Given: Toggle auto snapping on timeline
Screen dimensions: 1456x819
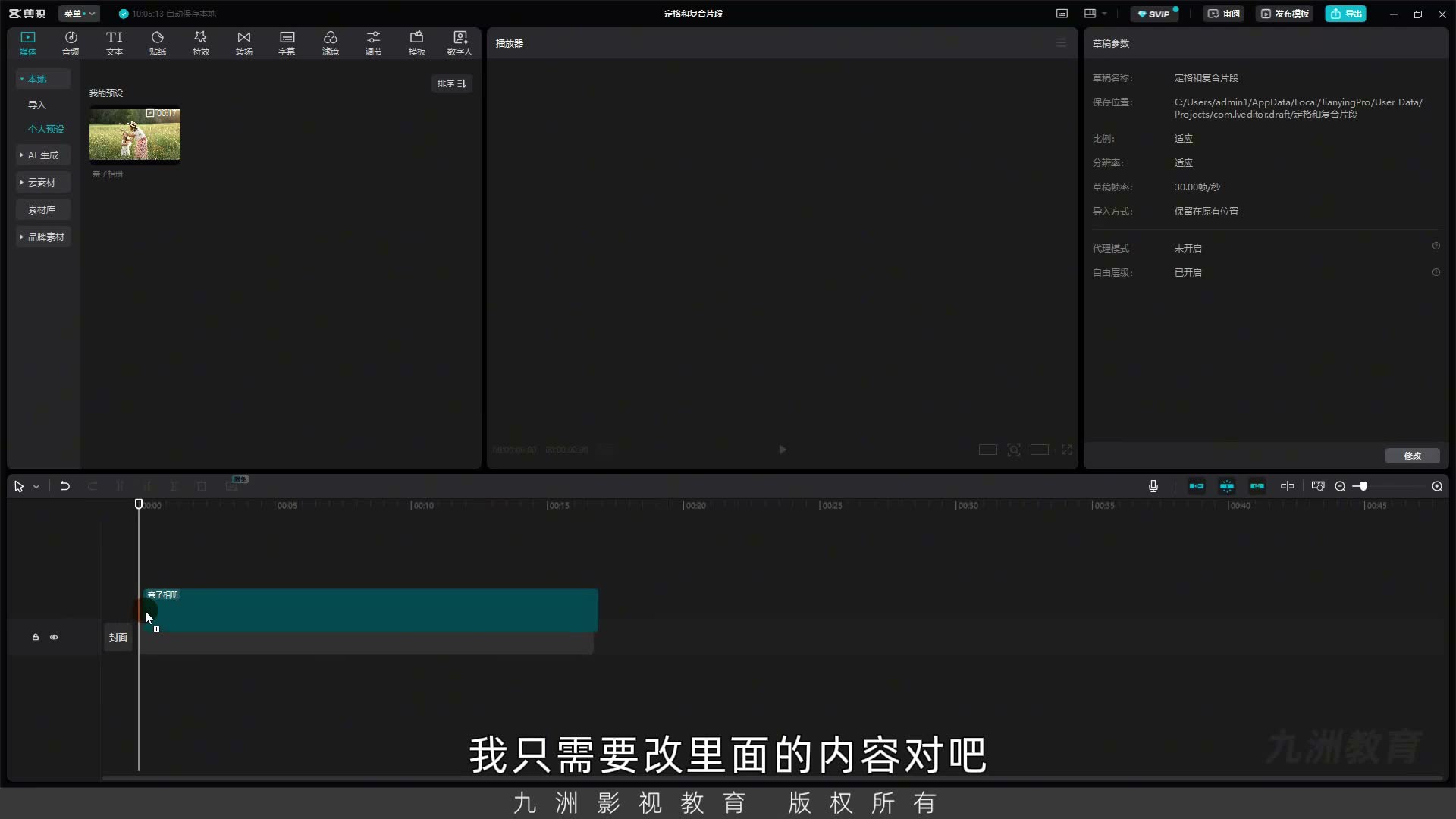Looking at the screenshot, I should coord(1227,486).
